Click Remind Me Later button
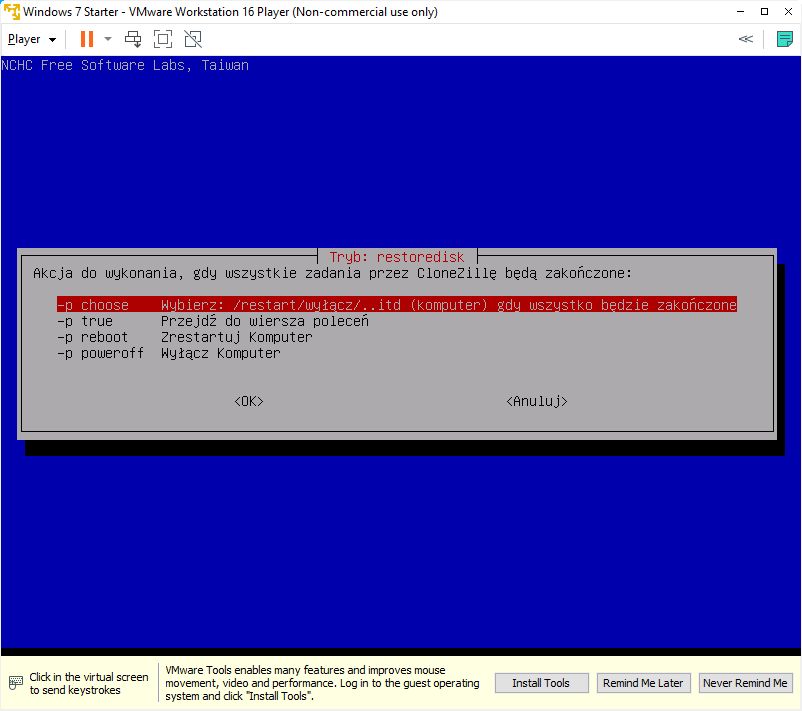 coord(642,683)
